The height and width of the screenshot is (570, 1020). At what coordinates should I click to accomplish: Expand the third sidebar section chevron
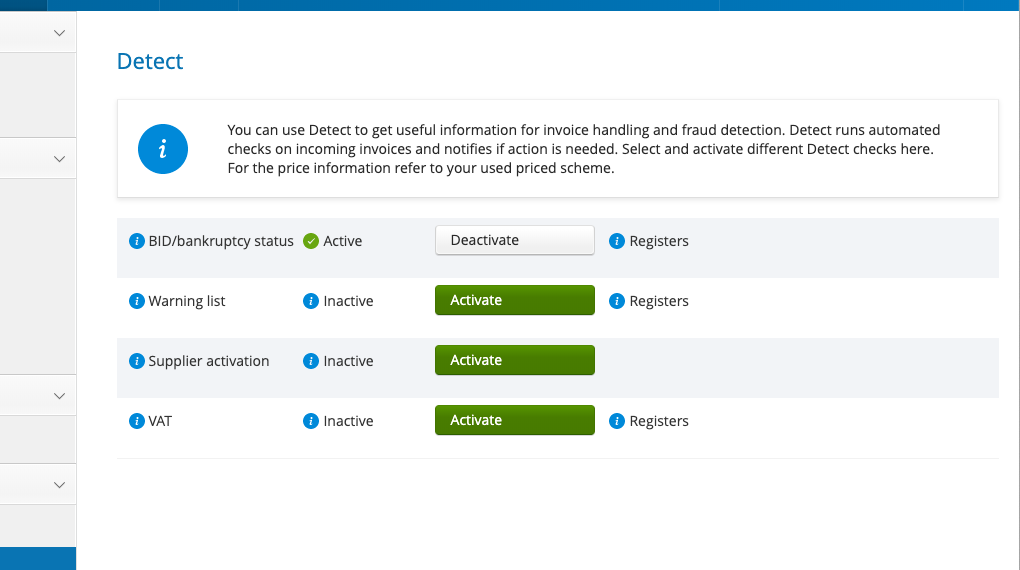[59, 396]
